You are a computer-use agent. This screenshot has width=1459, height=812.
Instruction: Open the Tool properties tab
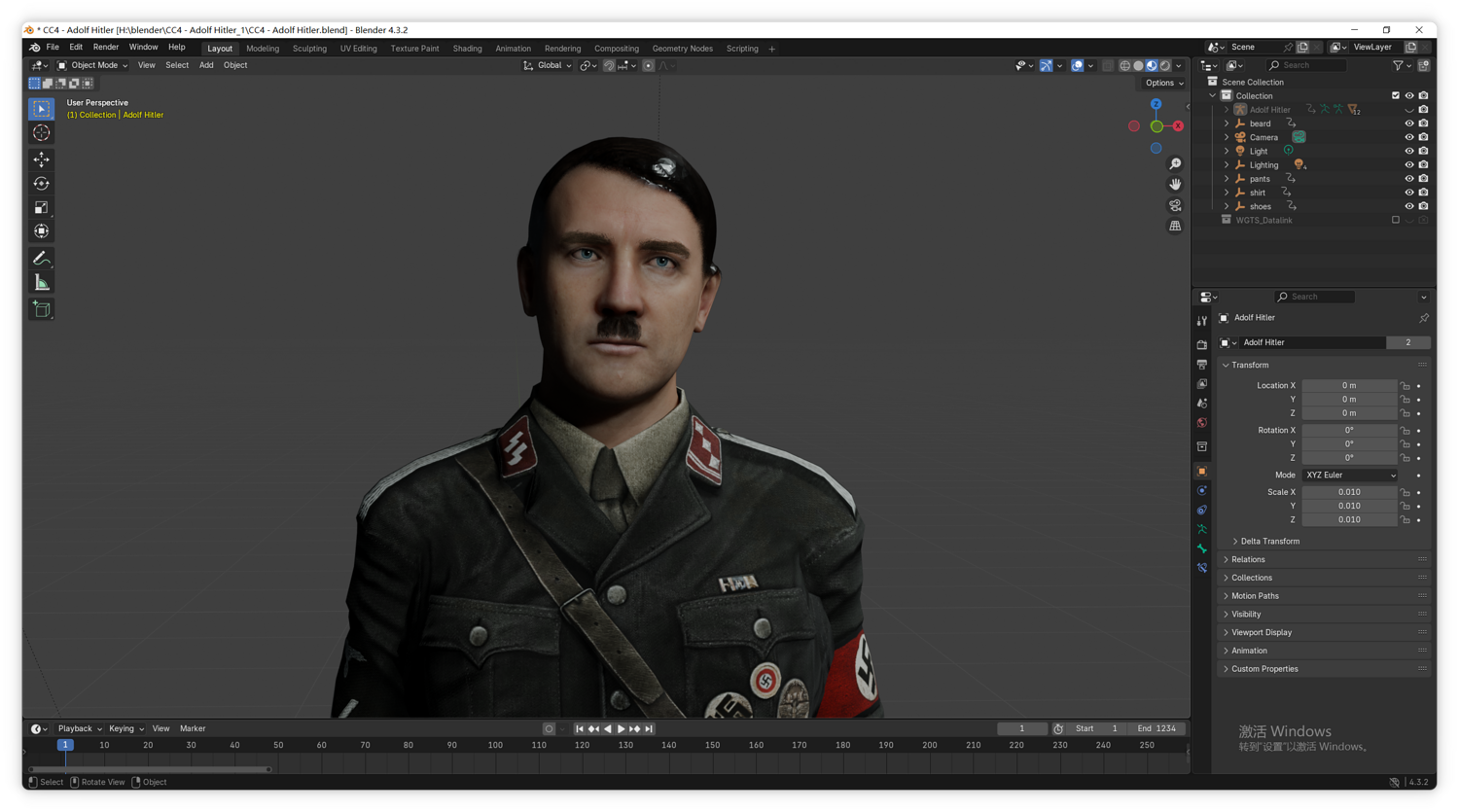pyautogui.click(x=1202, y=321)
